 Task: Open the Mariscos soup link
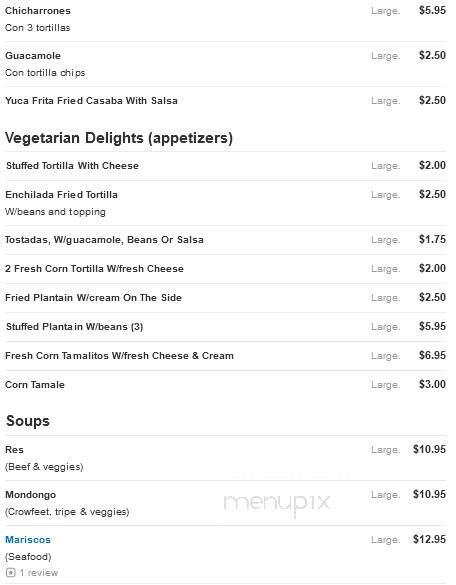(x=28, y=539)
